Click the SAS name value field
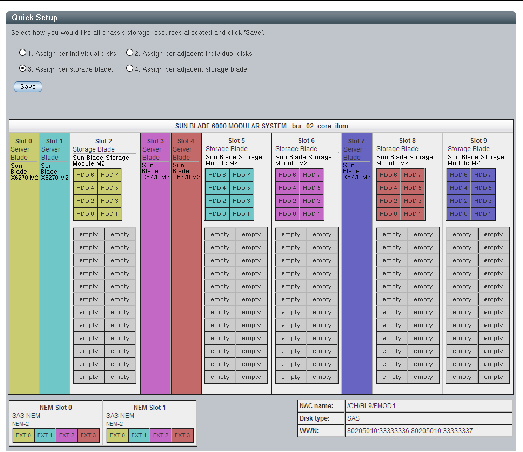This screenshot has width=523, height=452. tap(429, 406)
